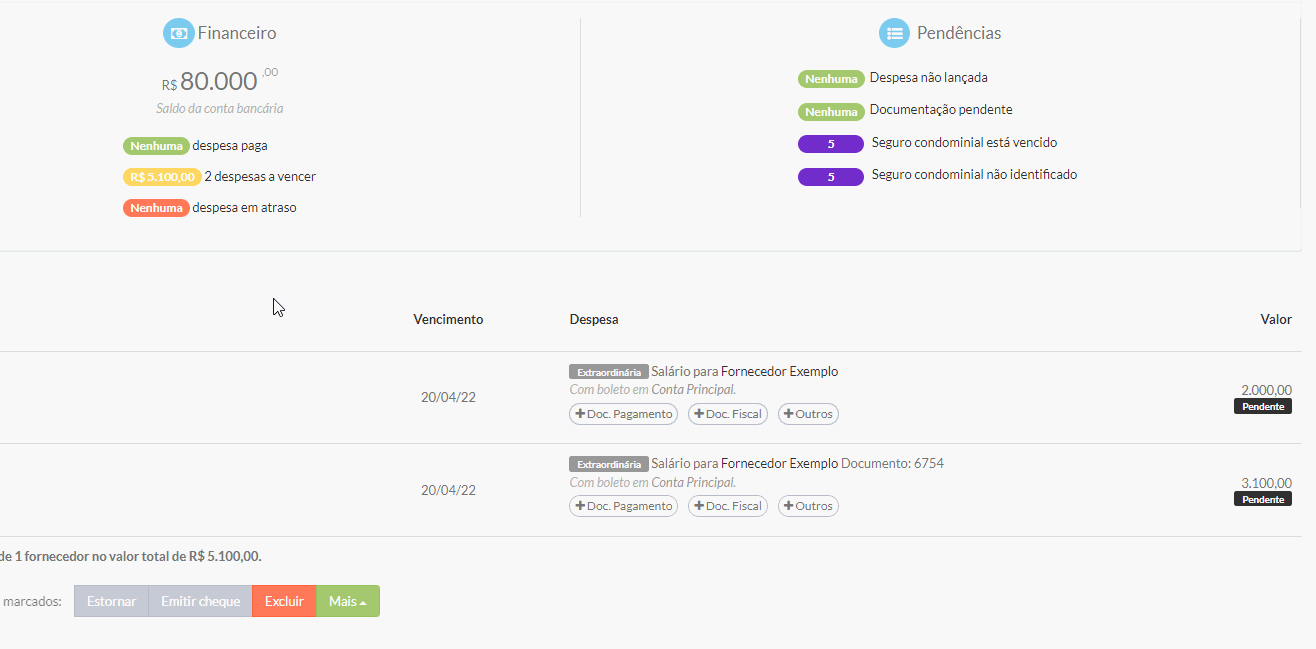The width and height of the screenshot is (1316, 649).
Task: Click the Nenhuma despesa em atraso badge
Action: point(156,208)
